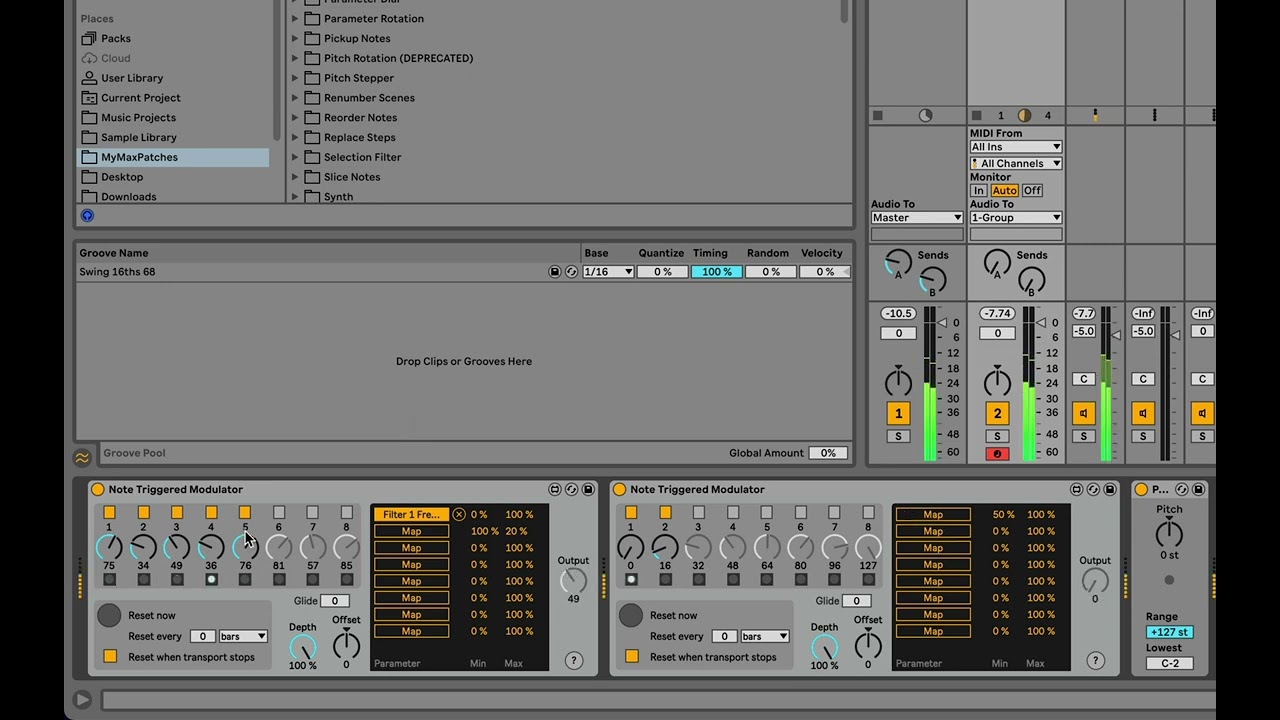
Task: Open second Note Triggered Modulator in Max editor
Action: [x=1077, y=489]
